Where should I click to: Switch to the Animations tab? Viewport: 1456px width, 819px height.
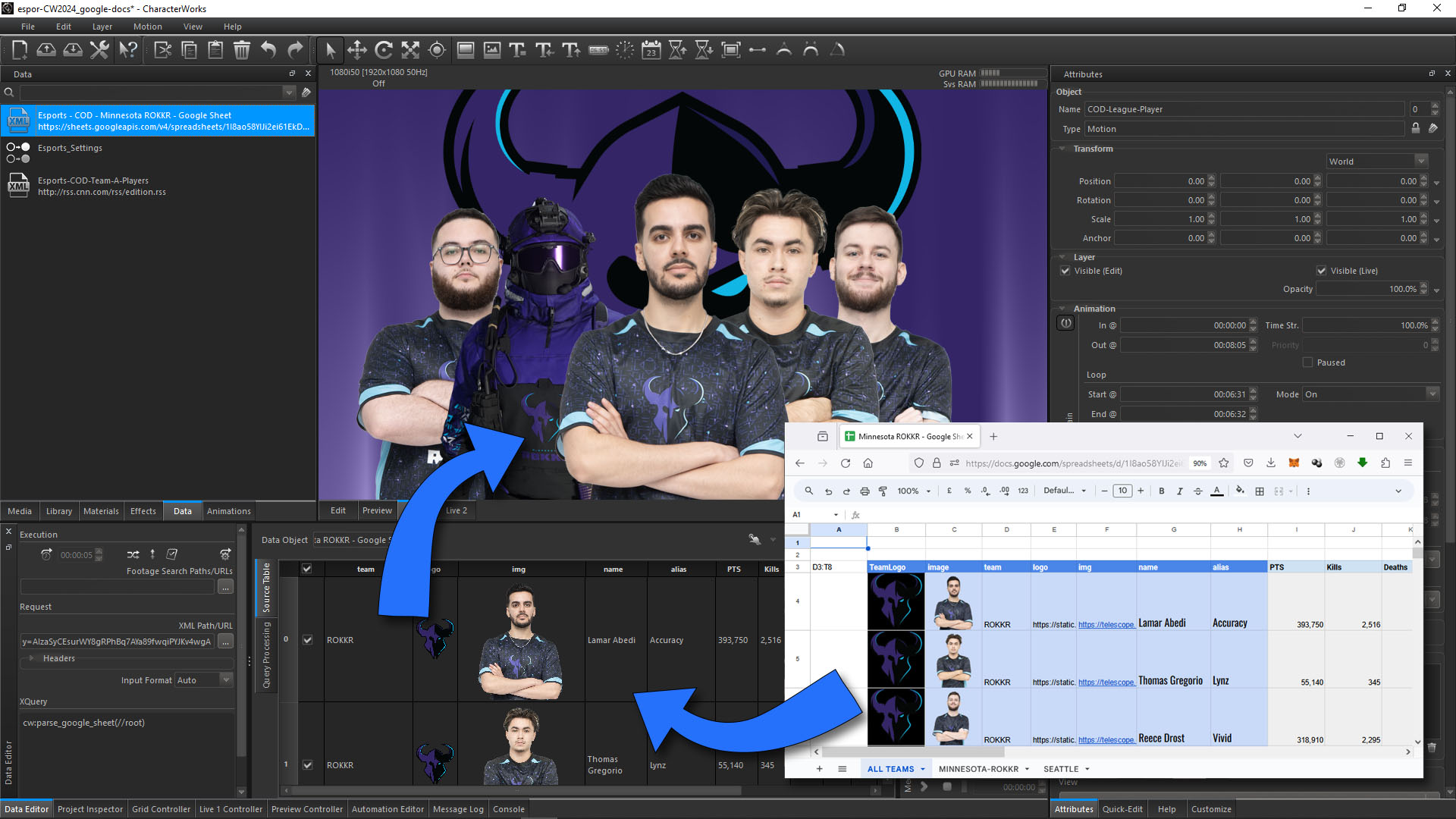(228, 511)
